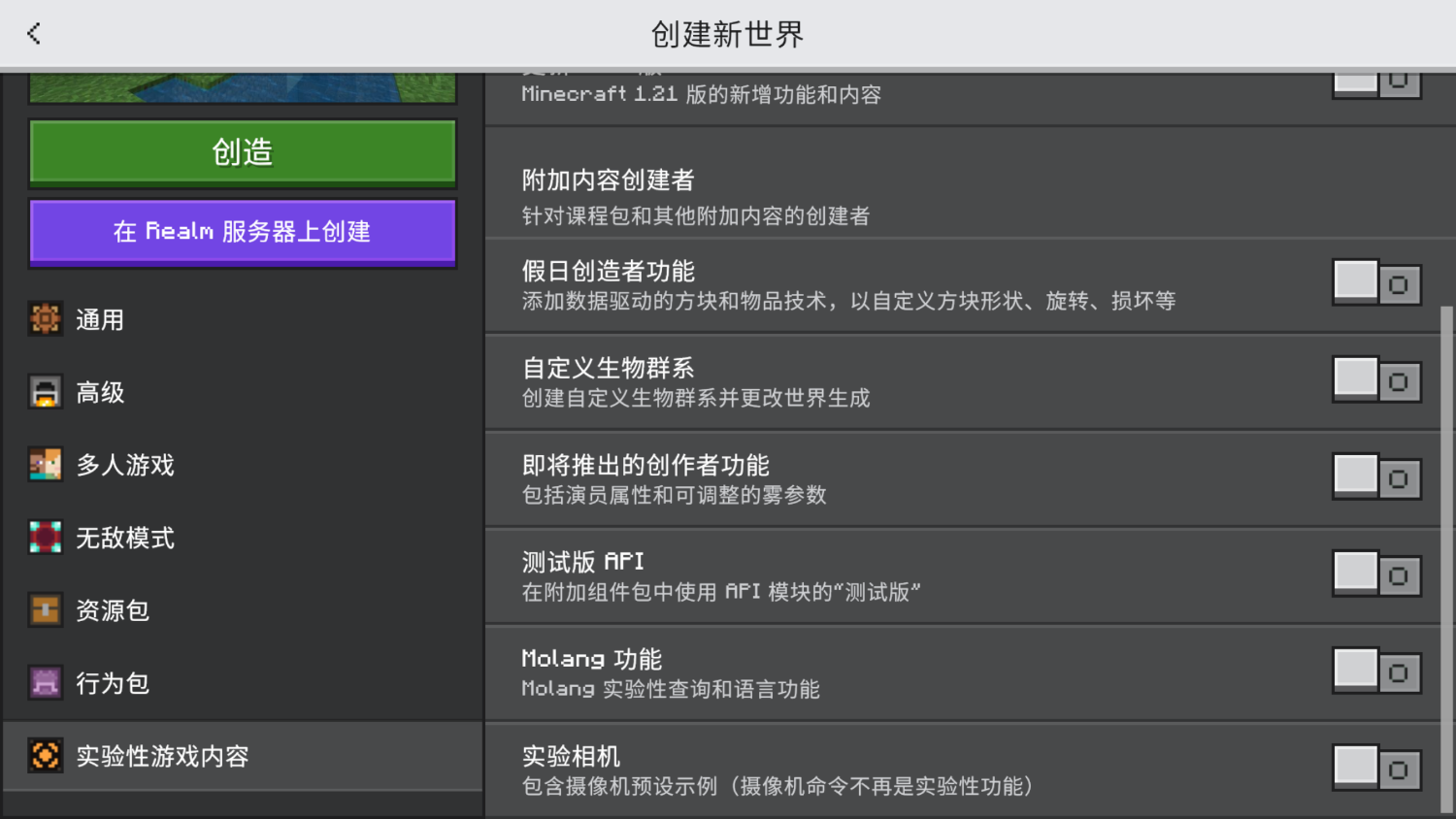The image size is (1456, 819).
Task: Click 创建自定义生物群系并更改世界生成 text
Action: 696,398
